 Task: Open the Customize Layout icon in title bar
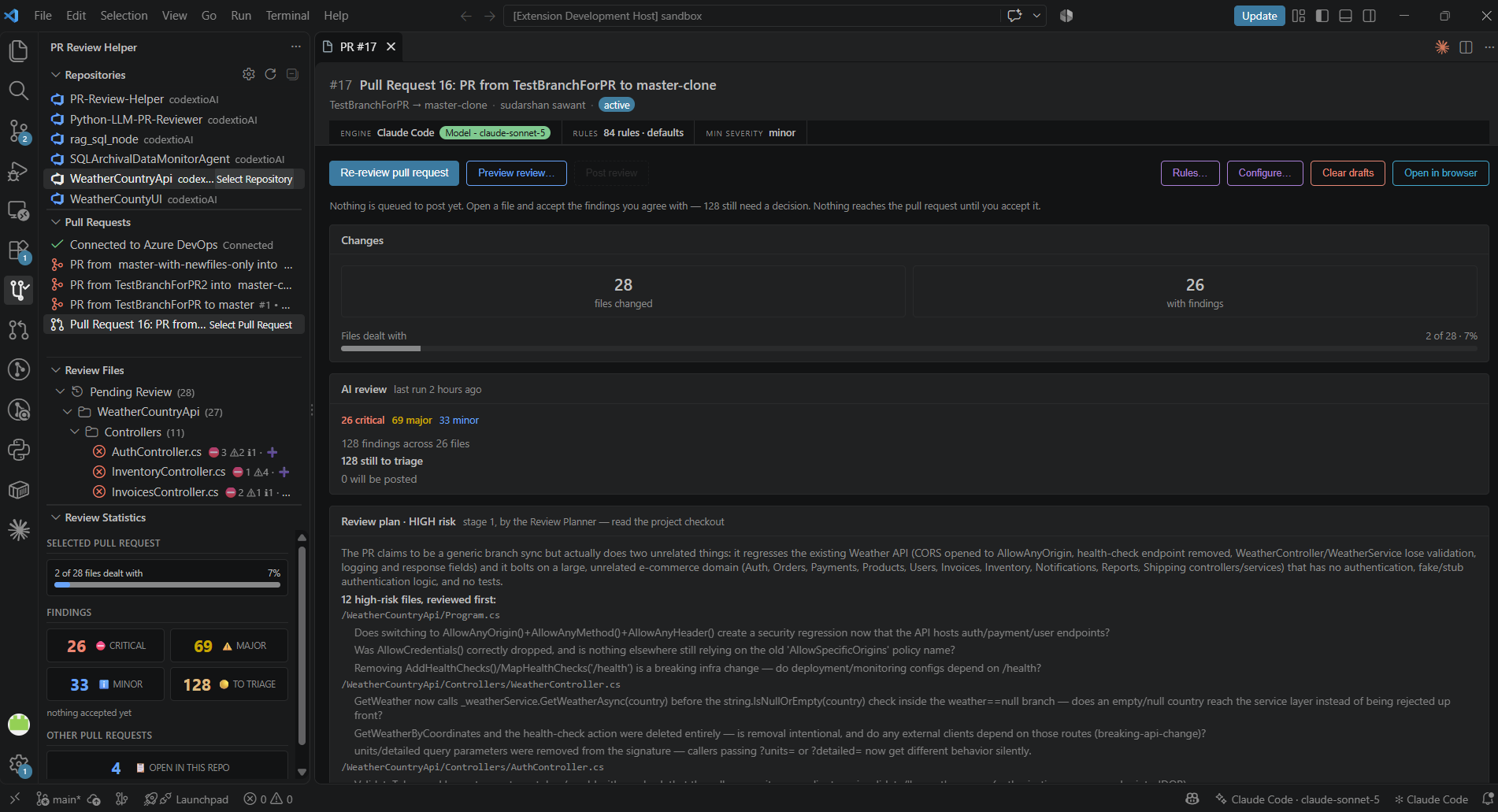[x=1299, y=16]
